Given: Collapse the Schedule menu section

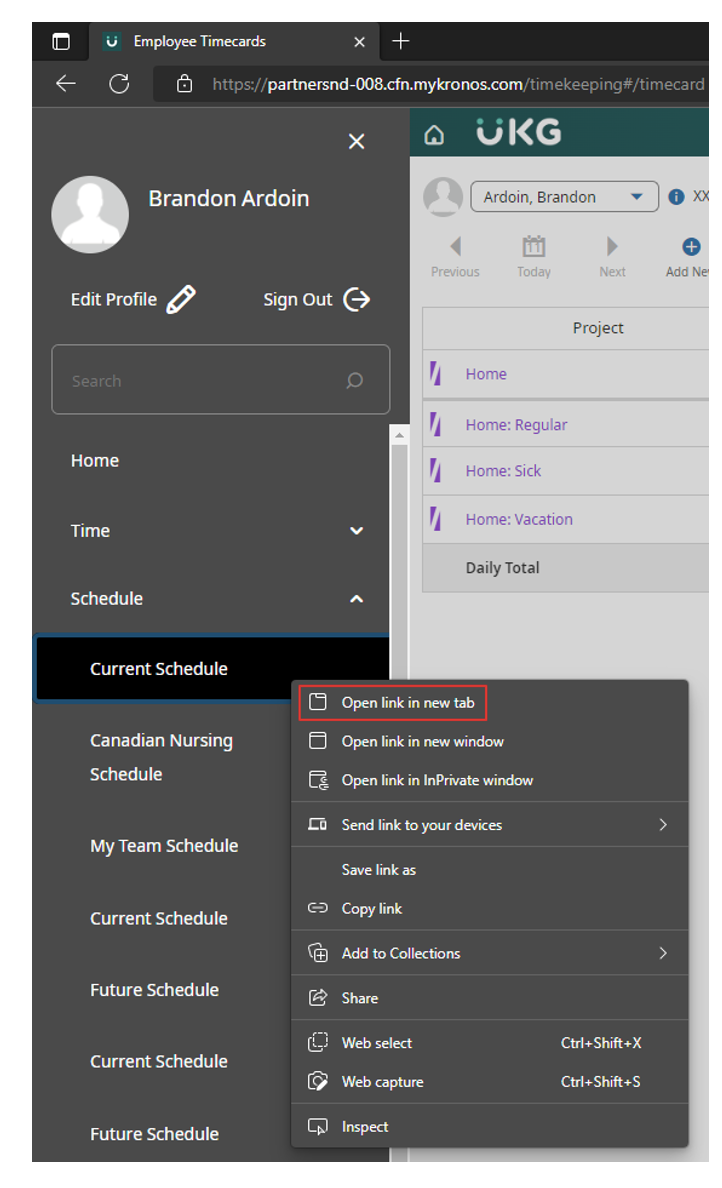Looking at the screenshot, I should 356,599.
